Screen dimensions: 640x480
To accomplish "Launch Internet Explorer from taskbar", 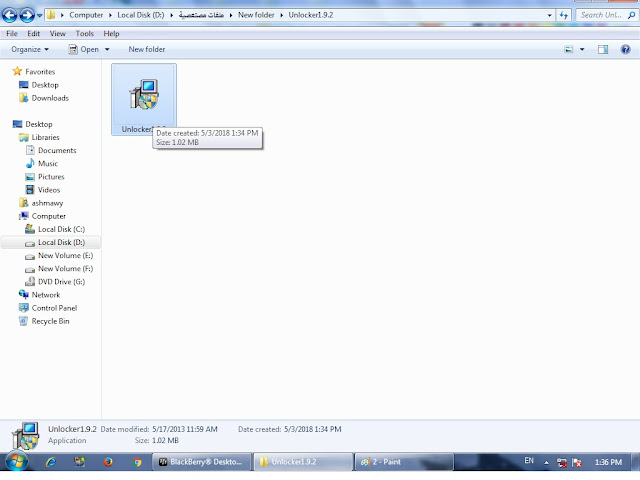I will pos(51,462).
